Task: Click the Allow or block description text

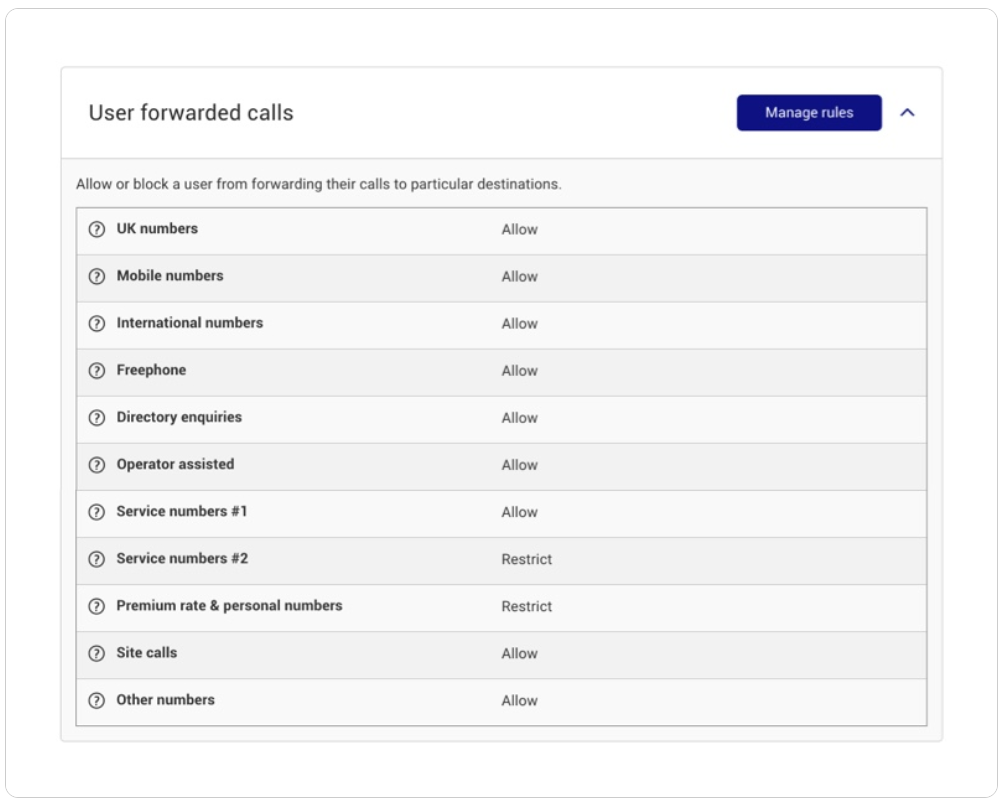Action: click(x=319, y=184)
